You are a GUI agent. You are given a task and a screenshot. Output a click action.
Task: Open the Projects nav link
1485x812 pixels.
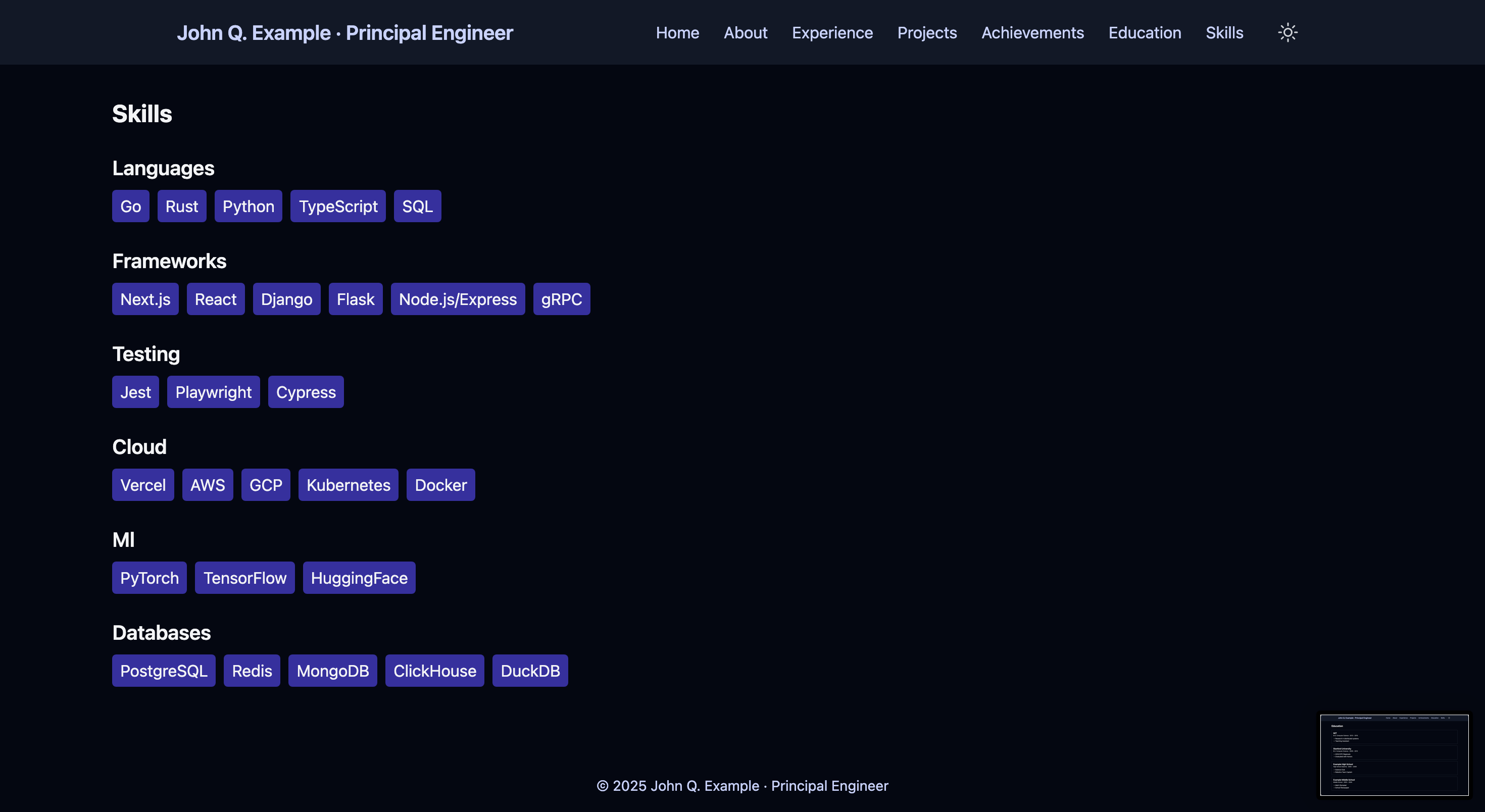tap(927, 33)
